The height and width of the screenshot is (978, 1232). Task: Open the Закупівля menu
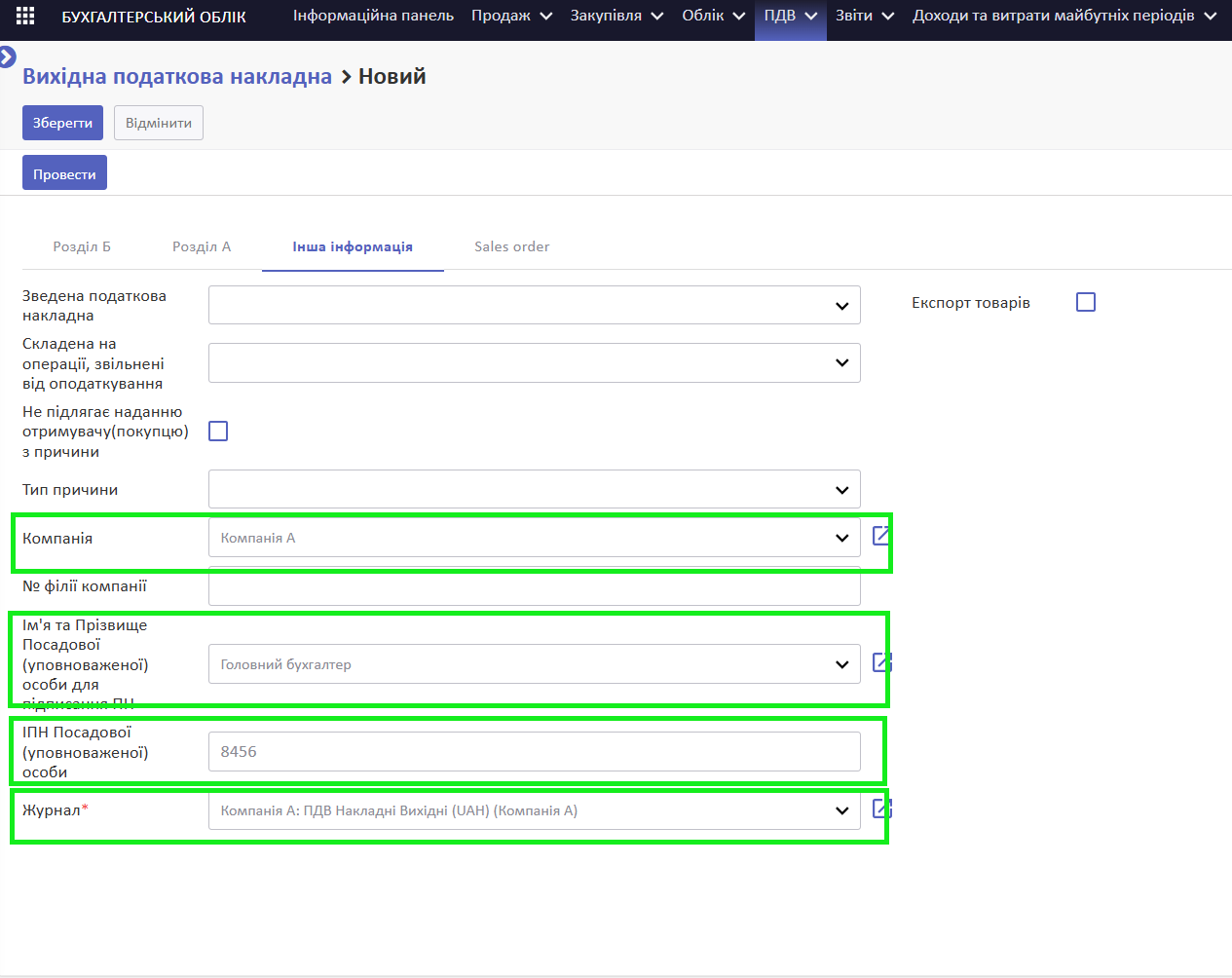pos(616,16)
